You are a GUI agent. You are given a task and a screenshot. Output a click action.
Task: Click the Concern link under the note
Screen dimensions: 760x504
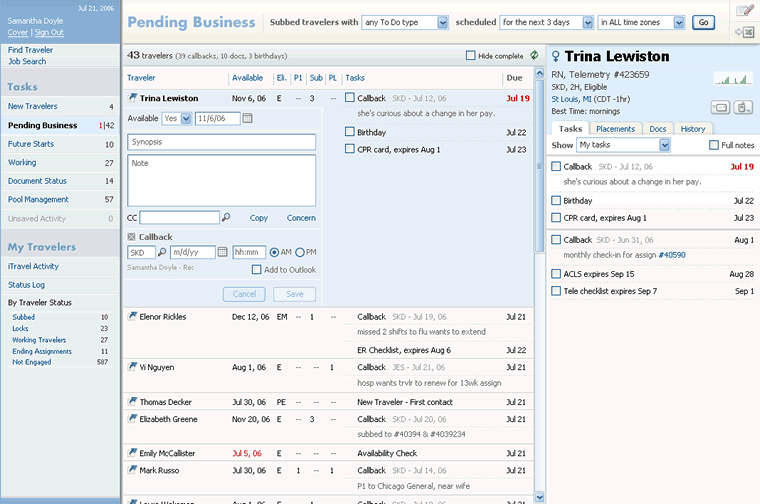point(301,218)
